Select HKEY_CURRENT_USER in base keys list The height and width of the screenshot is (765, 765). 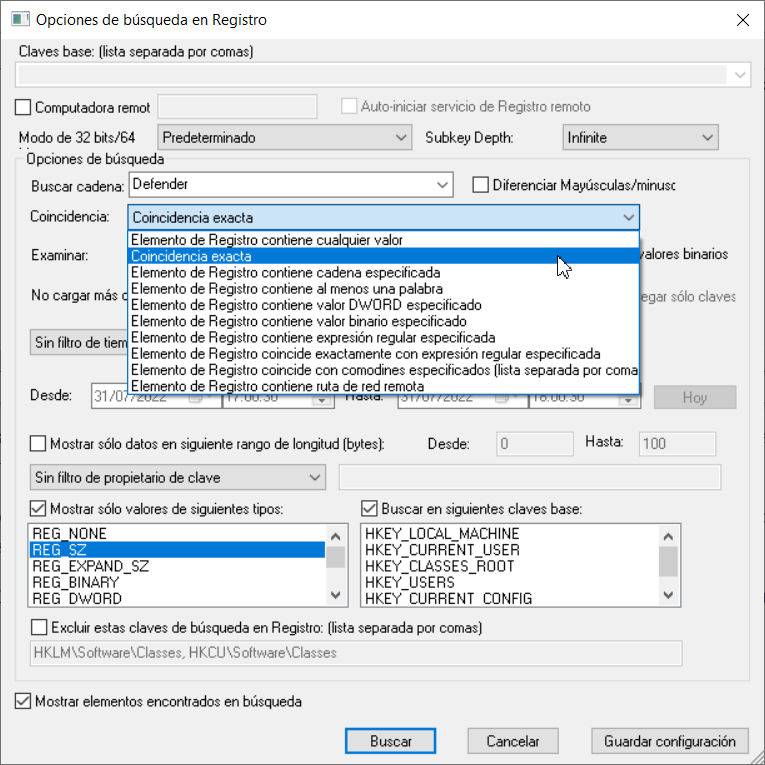point(441,550)
